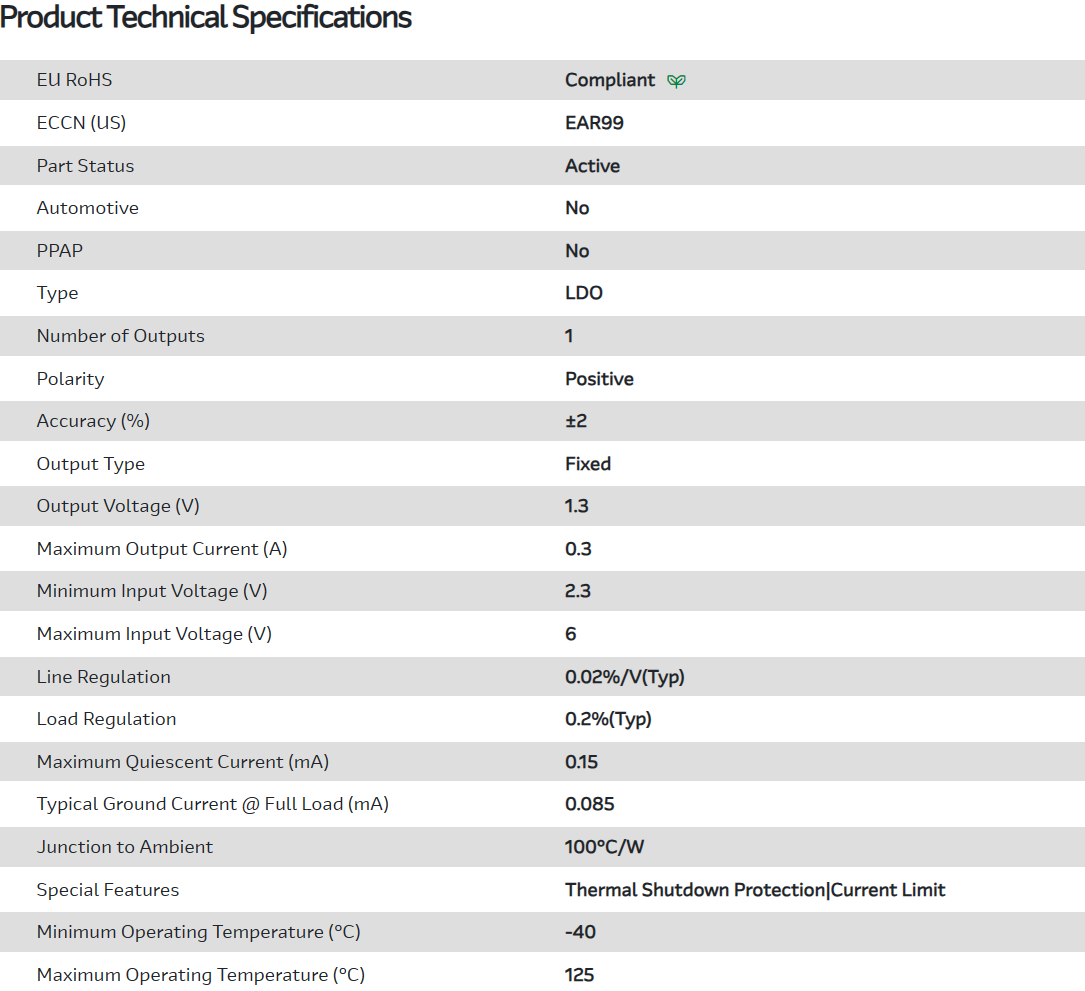
Task: Click the 0.085 ground current value
Action: click(590, 804)
